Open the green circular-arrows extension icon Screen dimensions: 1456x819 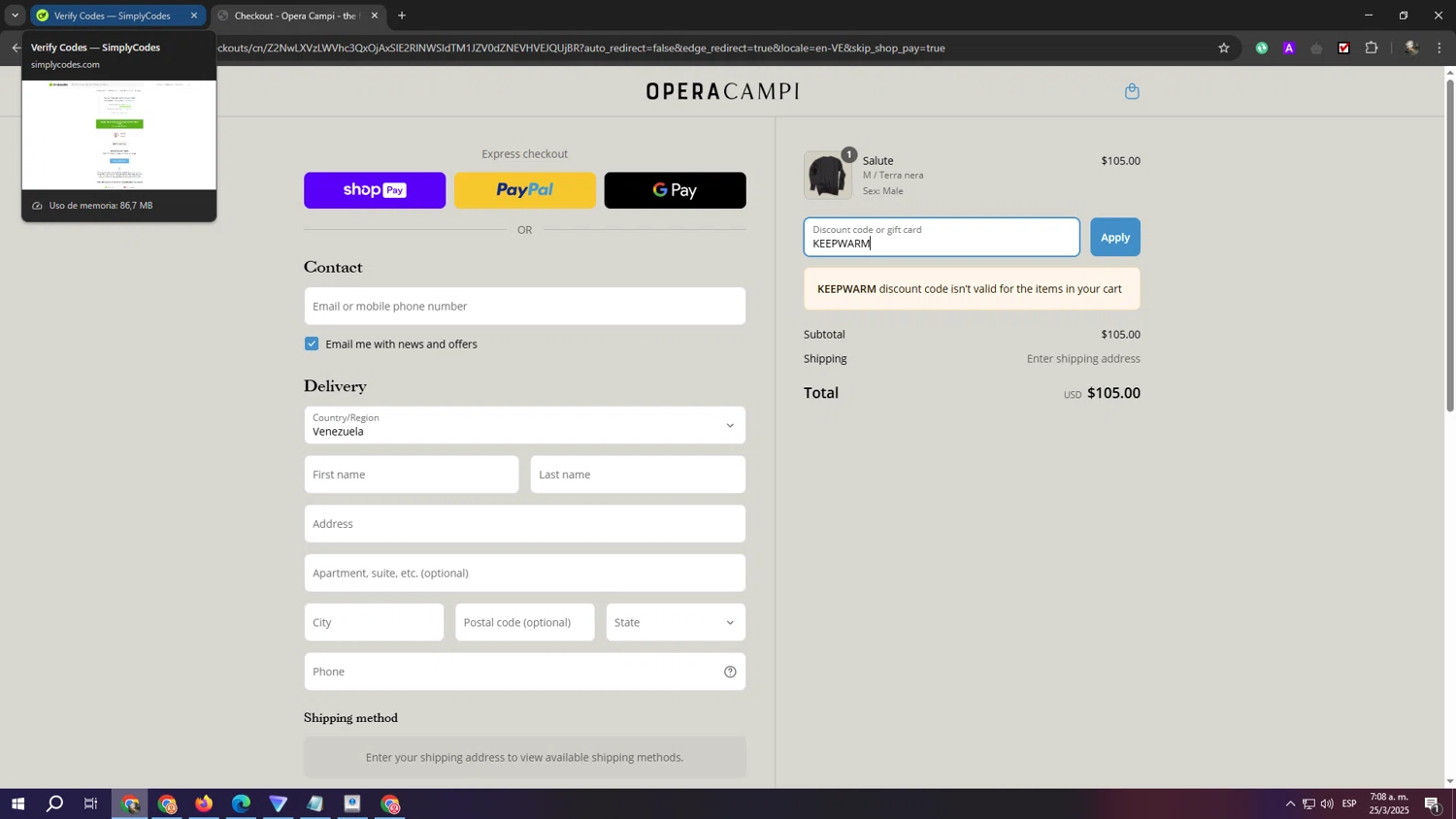pos(1261,48)
